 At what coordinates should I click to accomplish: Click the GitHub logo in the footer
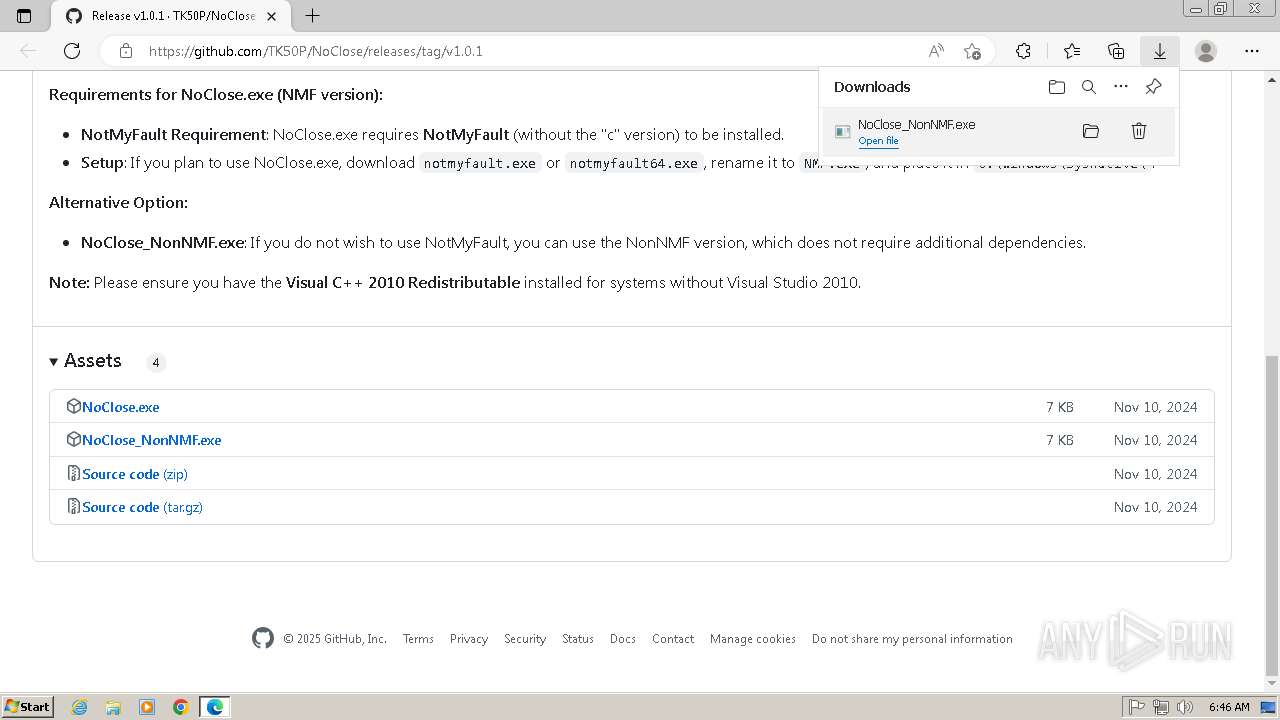[263, 638]
